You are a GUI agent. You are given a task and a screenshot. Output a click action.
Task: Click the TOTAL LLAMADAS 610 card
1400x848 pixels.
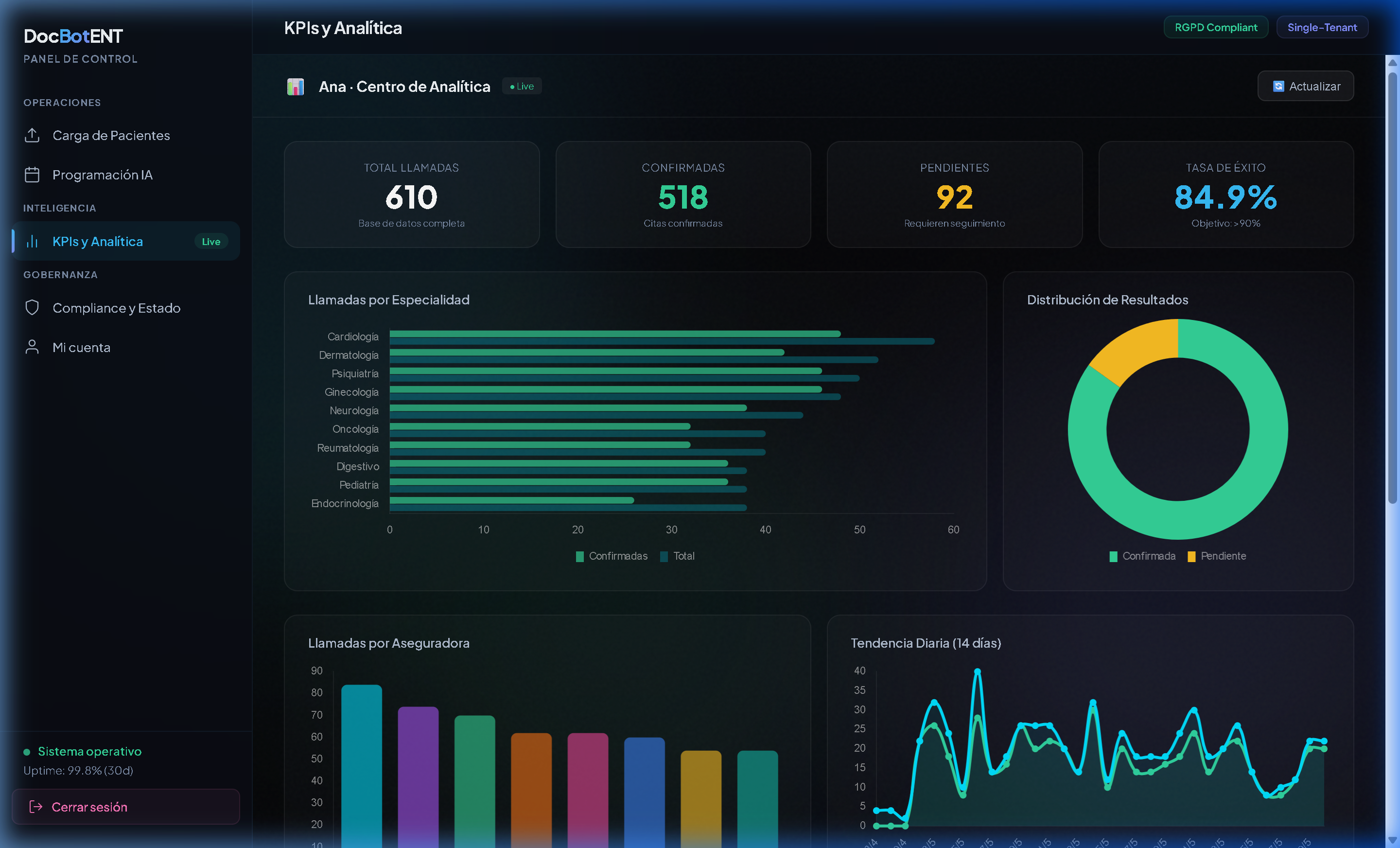(411, 194)
